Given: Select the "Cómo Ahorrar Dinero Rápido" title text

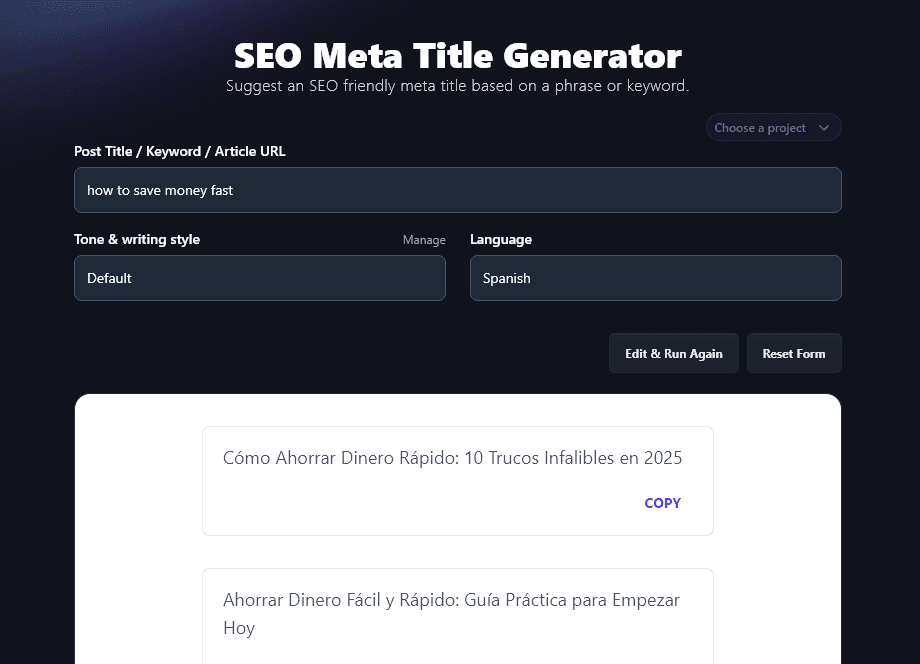Looking at the screenshot, I should click(x=339, y=458).
